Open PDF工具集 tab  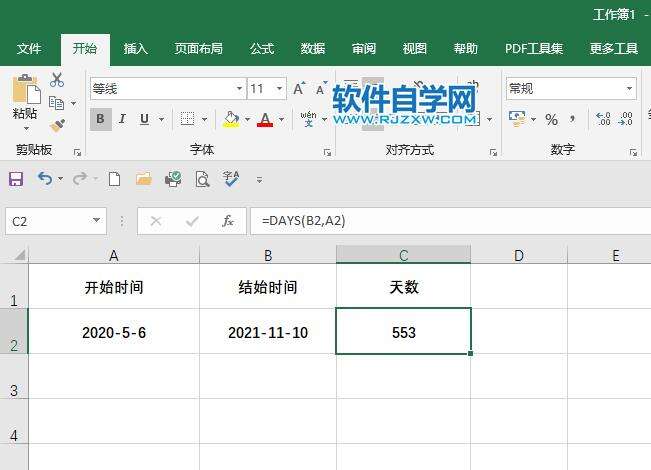534,49
